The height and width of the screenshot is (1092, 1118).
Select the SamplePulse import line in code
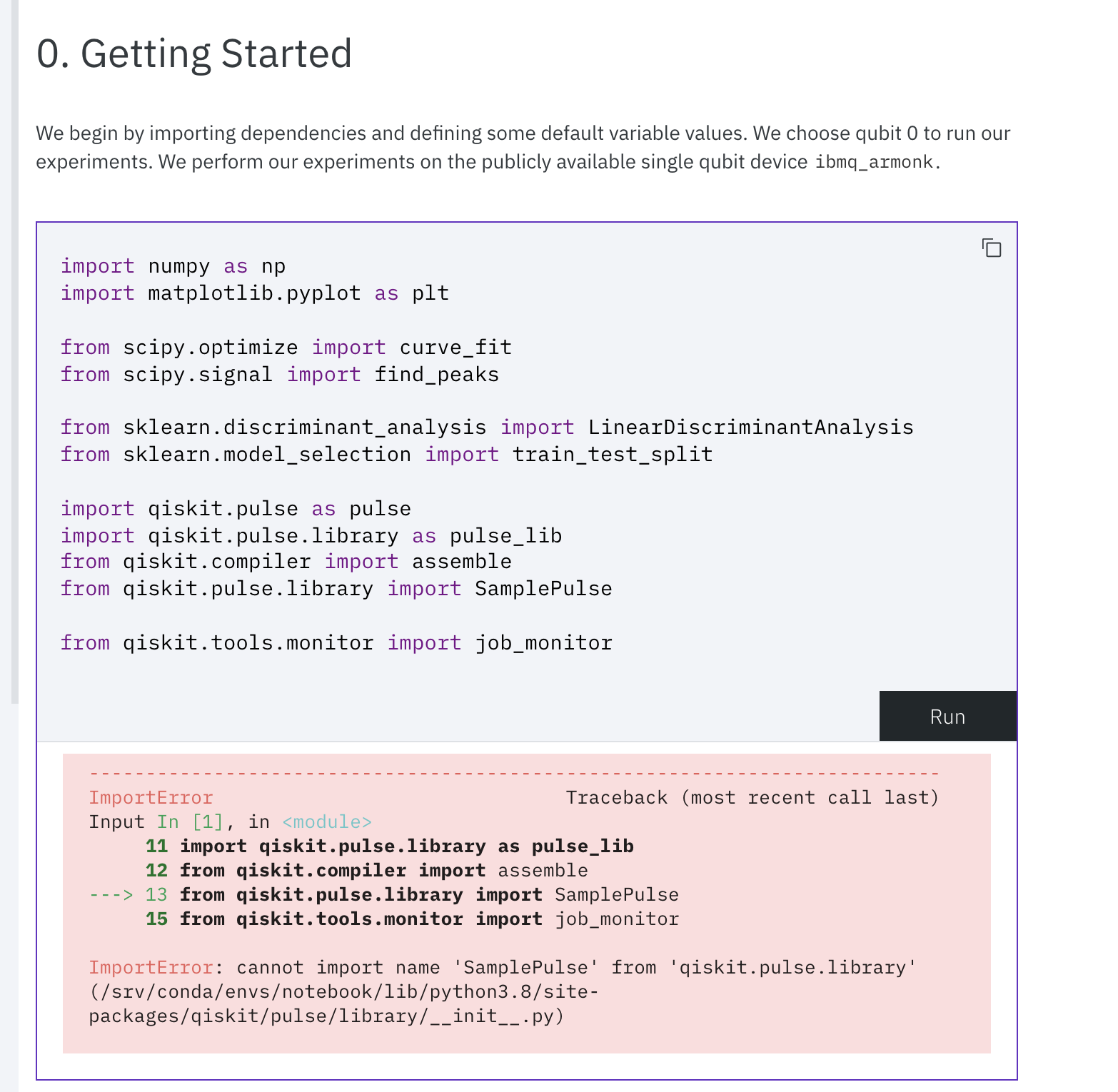(x=336, y=587)
